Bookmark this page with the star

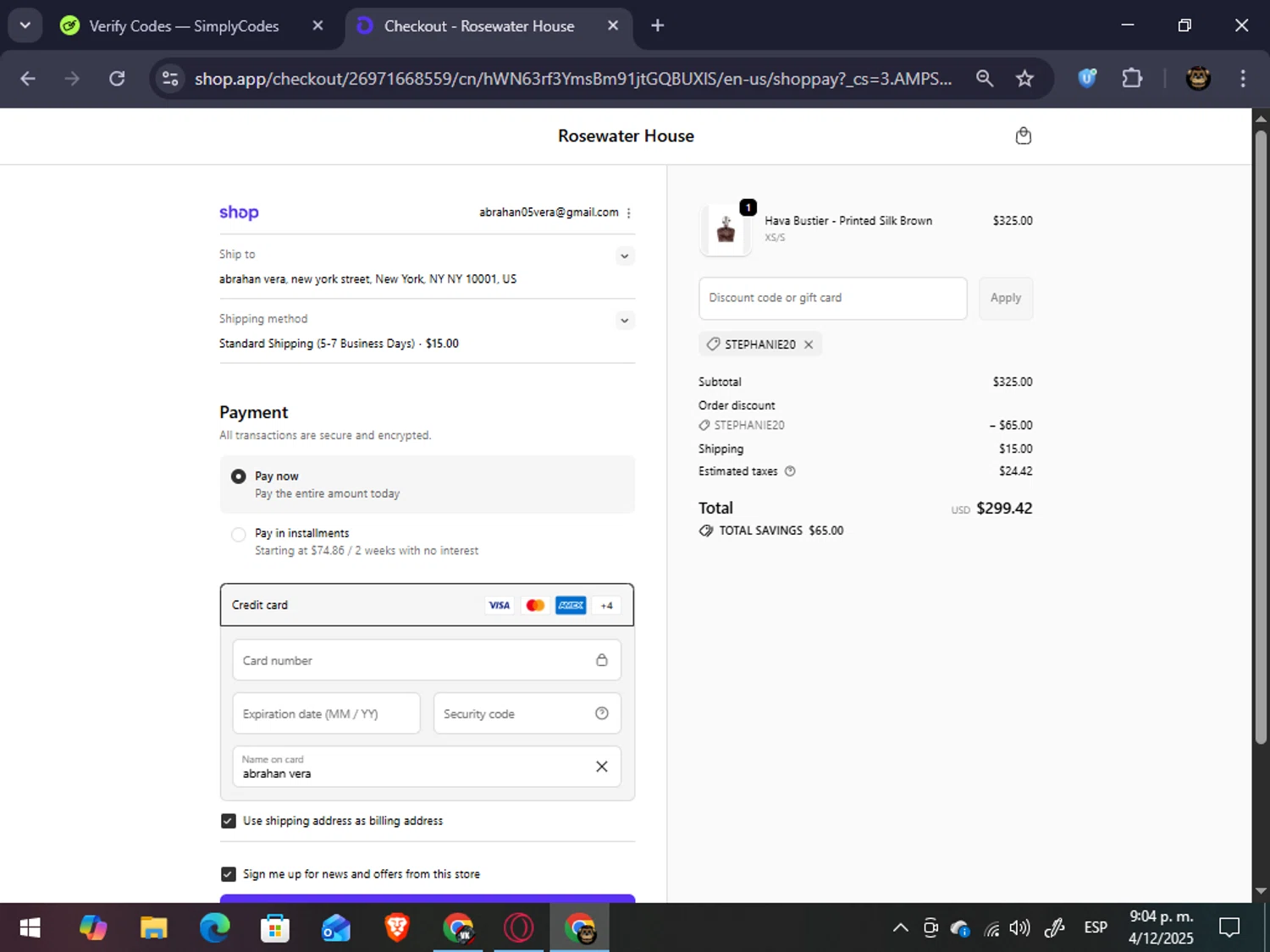[x=1024, y=79]
